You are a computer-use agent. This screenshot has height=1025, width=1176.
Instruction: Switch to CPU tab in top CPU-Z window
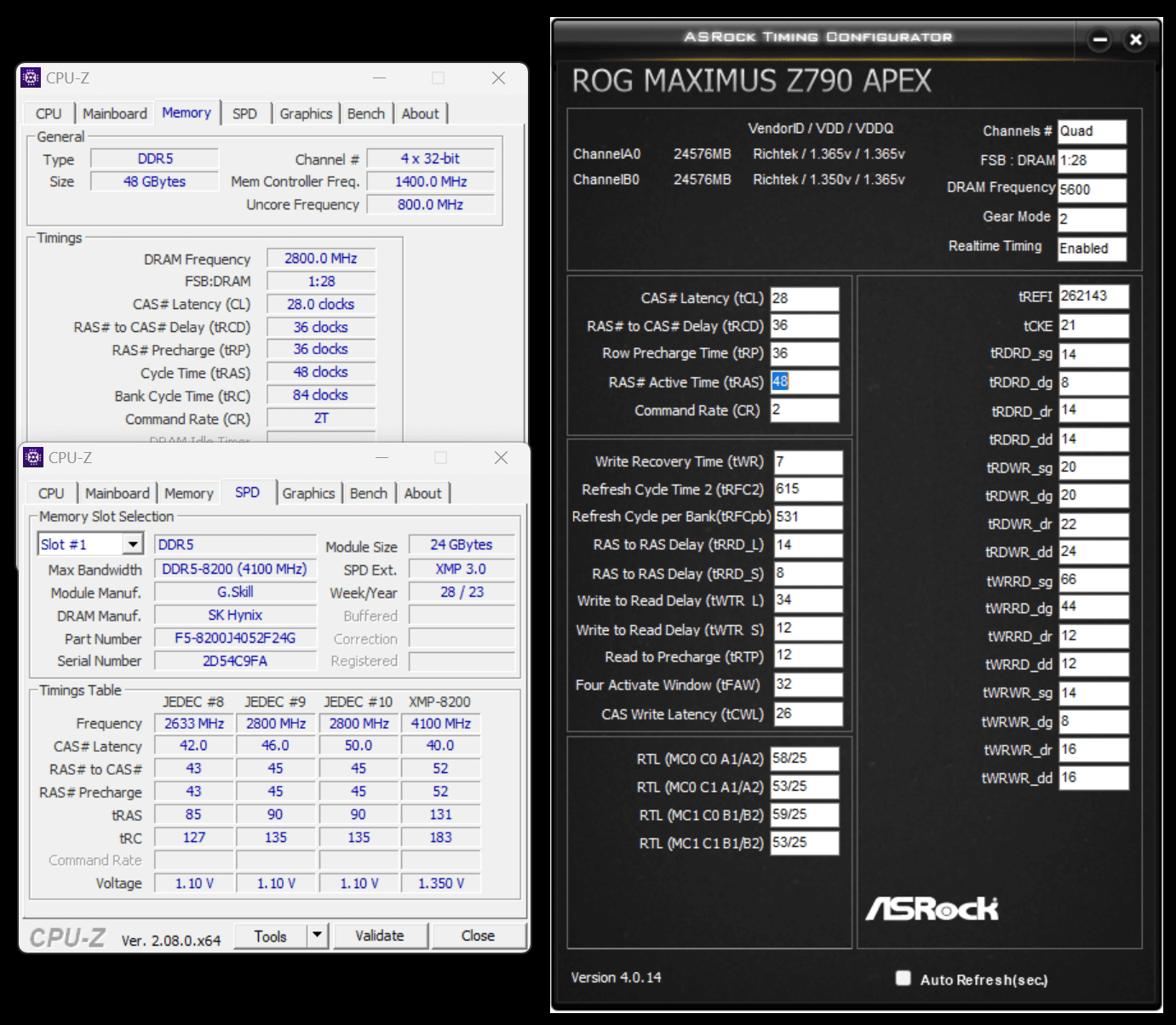(x=49, y=113)
